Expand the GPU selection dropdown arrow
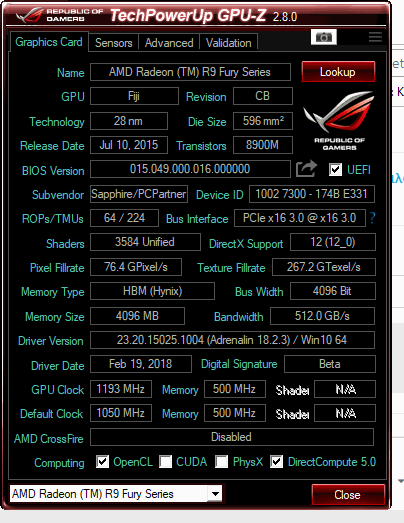Screen dimensions: 404x523 click(215, 494)
